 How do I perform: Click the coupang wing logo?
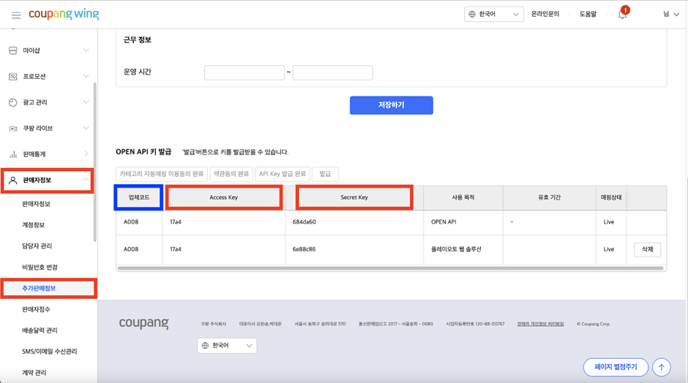(64, 14)
